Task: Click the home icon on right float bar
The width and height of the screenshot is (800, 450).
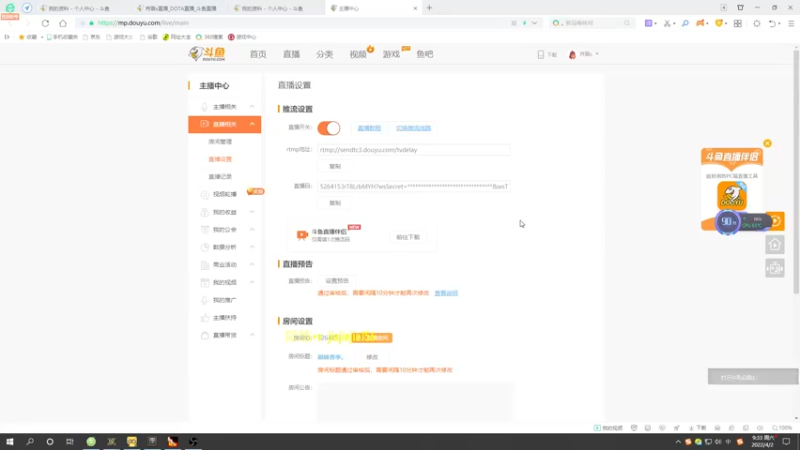Action: 774,245
